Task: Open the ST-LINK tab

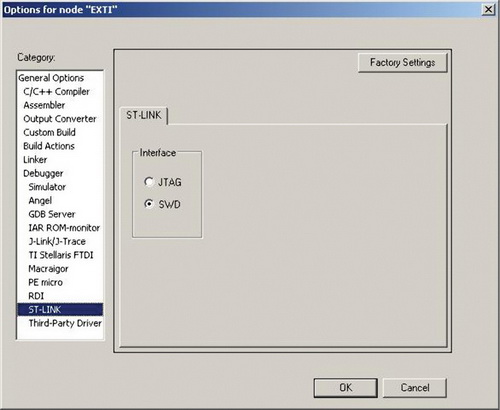Action: pos(144,115)
